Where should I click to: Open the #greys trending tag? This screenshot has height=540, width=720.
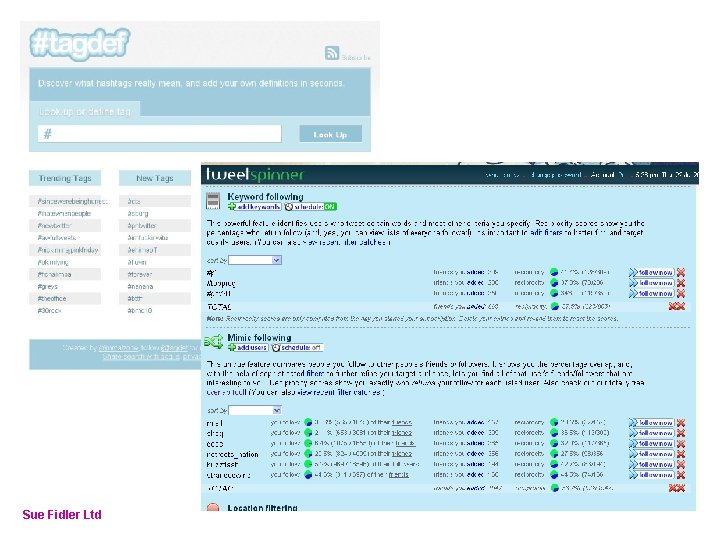pyautogui.click(x=48, y=287)
